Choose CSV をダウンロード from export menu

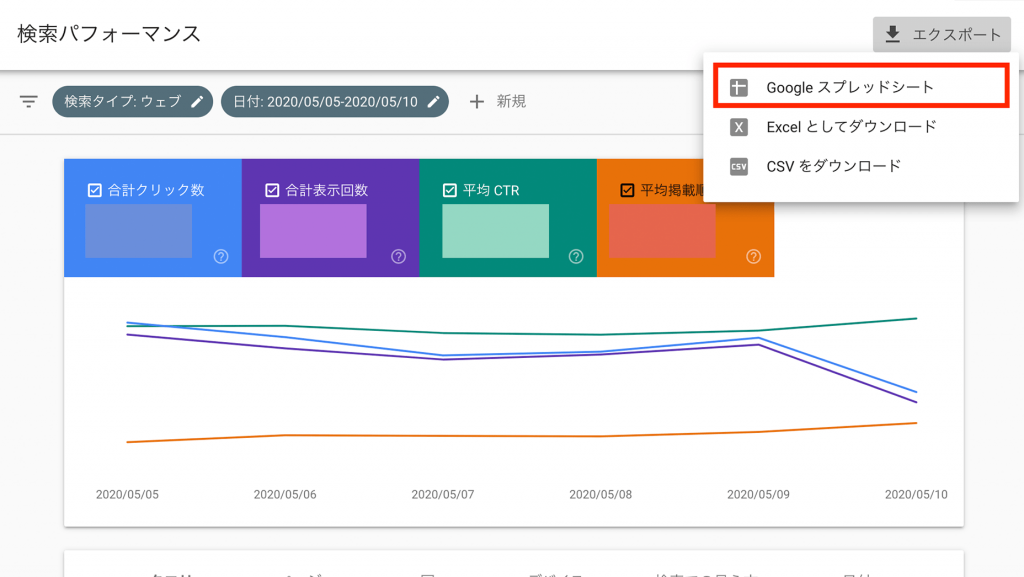[x=833, y=166]
